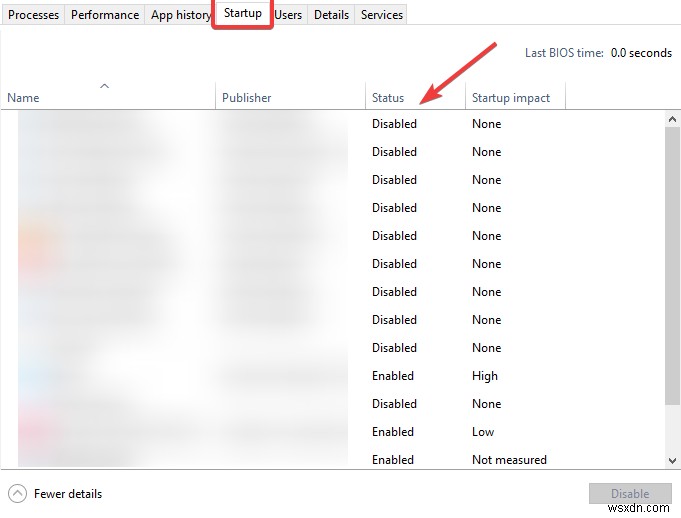
Task: Click the scrollbar down arrow
Action: tap(672, 459)
